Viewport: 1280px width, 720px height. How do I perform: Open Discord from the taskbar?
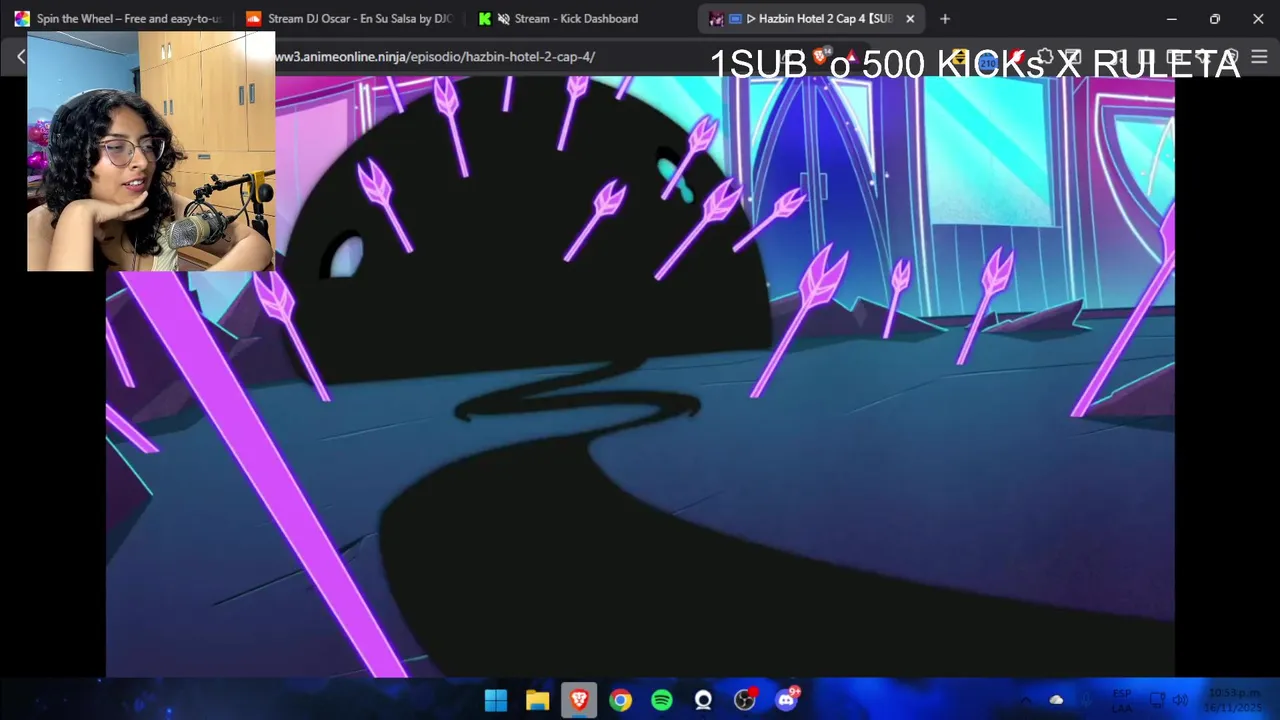click(x=787, y=700)
